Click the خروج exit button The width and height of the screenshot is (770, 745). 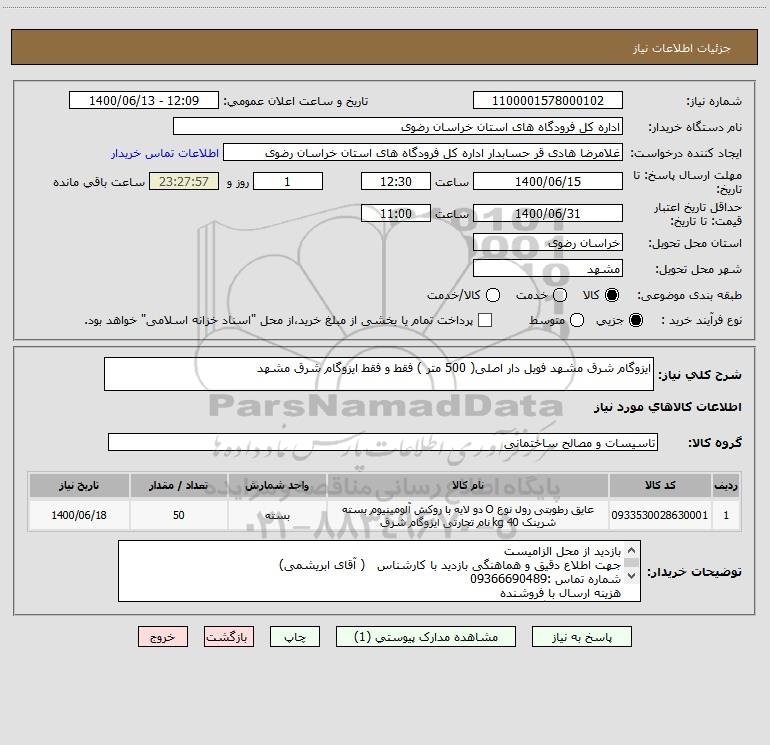[x=163, y=637]
